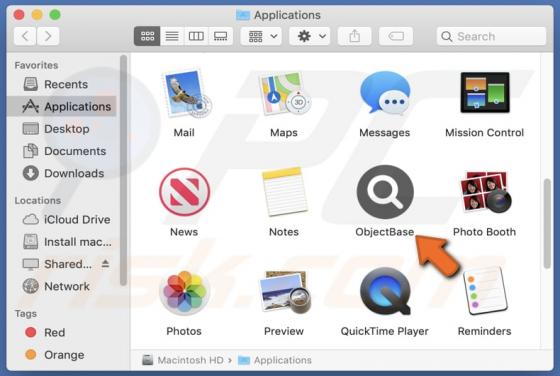Click Macintosh HD in the path bar
The image size is (560, 376).
182,360
